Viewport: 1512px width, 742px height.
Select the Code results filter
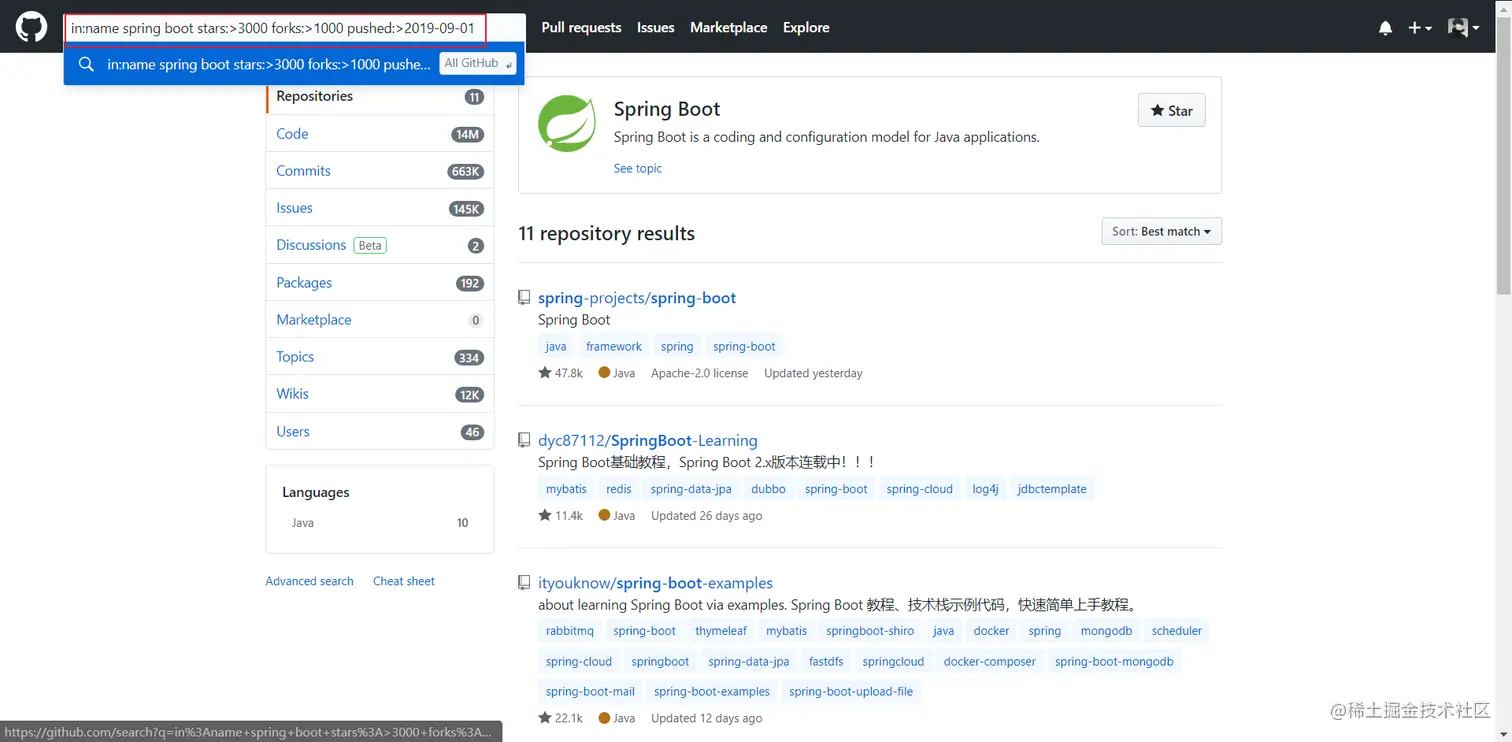click(x=380, y=133)
